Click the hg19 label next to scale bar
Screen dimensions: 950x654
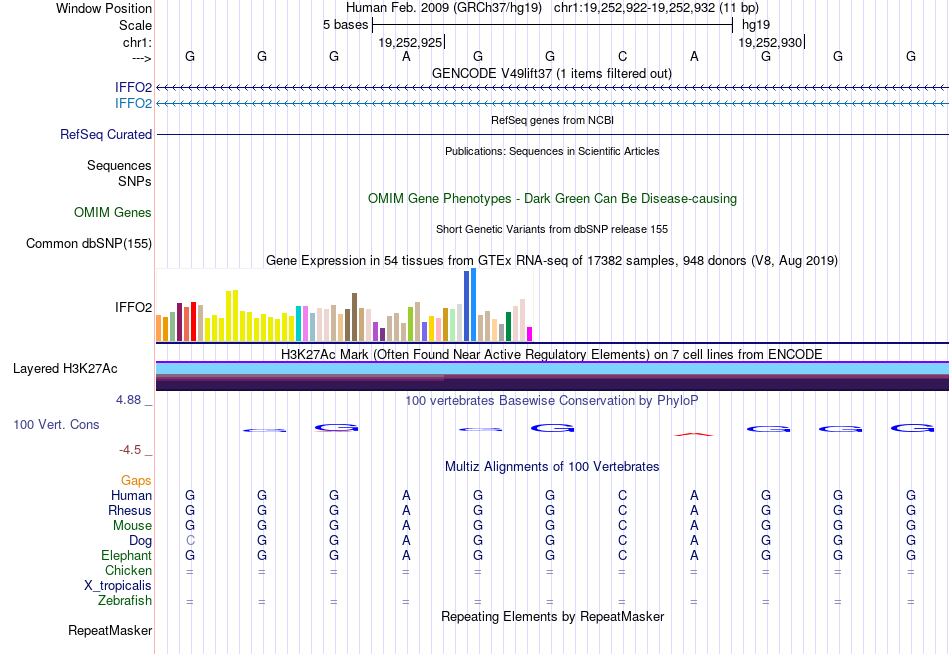(x=756, y=25)
